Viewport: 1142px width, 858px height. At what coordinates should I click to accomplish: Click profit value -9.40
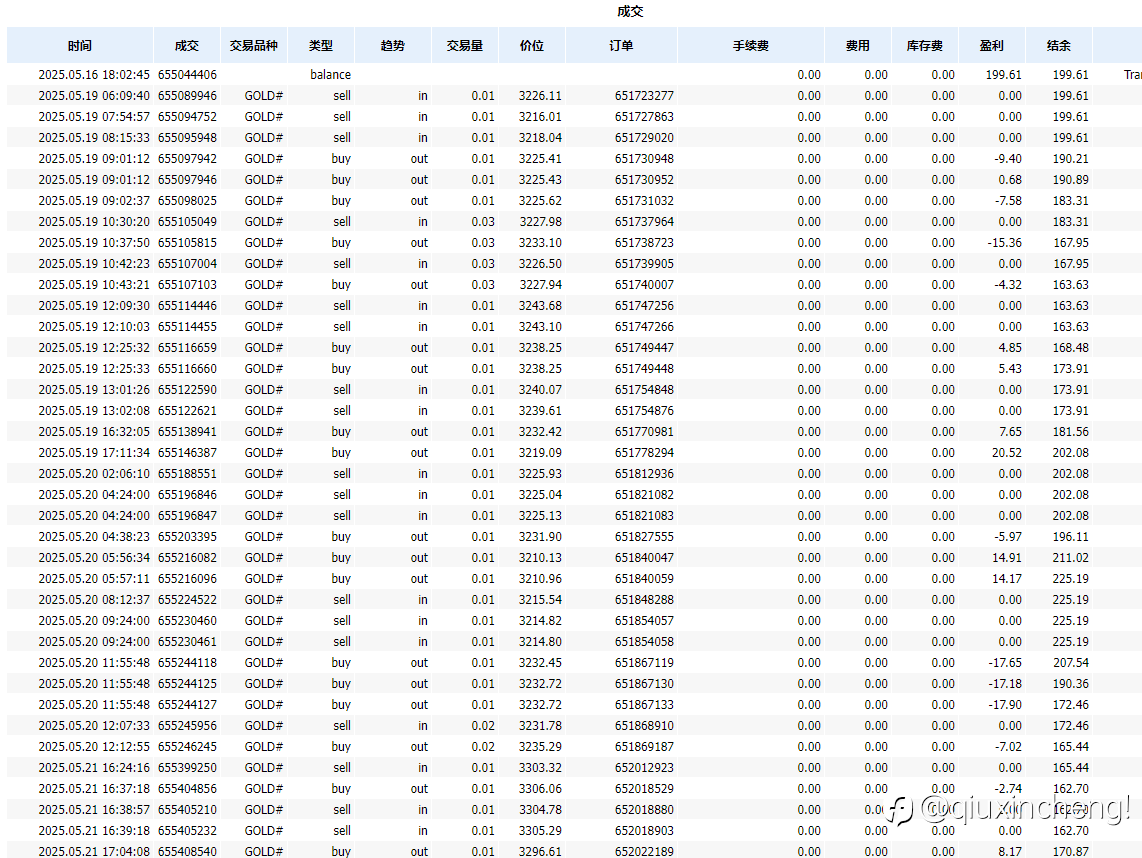[1008, 159]
